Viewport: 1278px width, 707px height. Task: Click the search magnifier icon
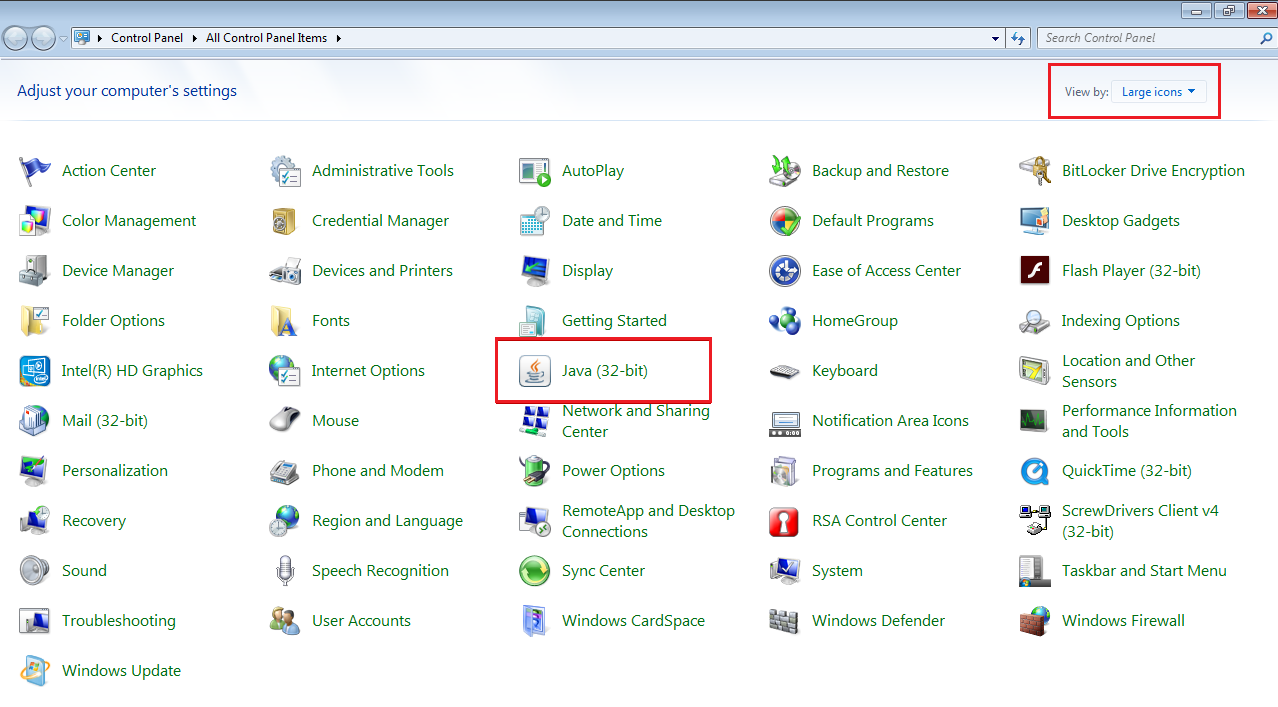[1266, 38]
